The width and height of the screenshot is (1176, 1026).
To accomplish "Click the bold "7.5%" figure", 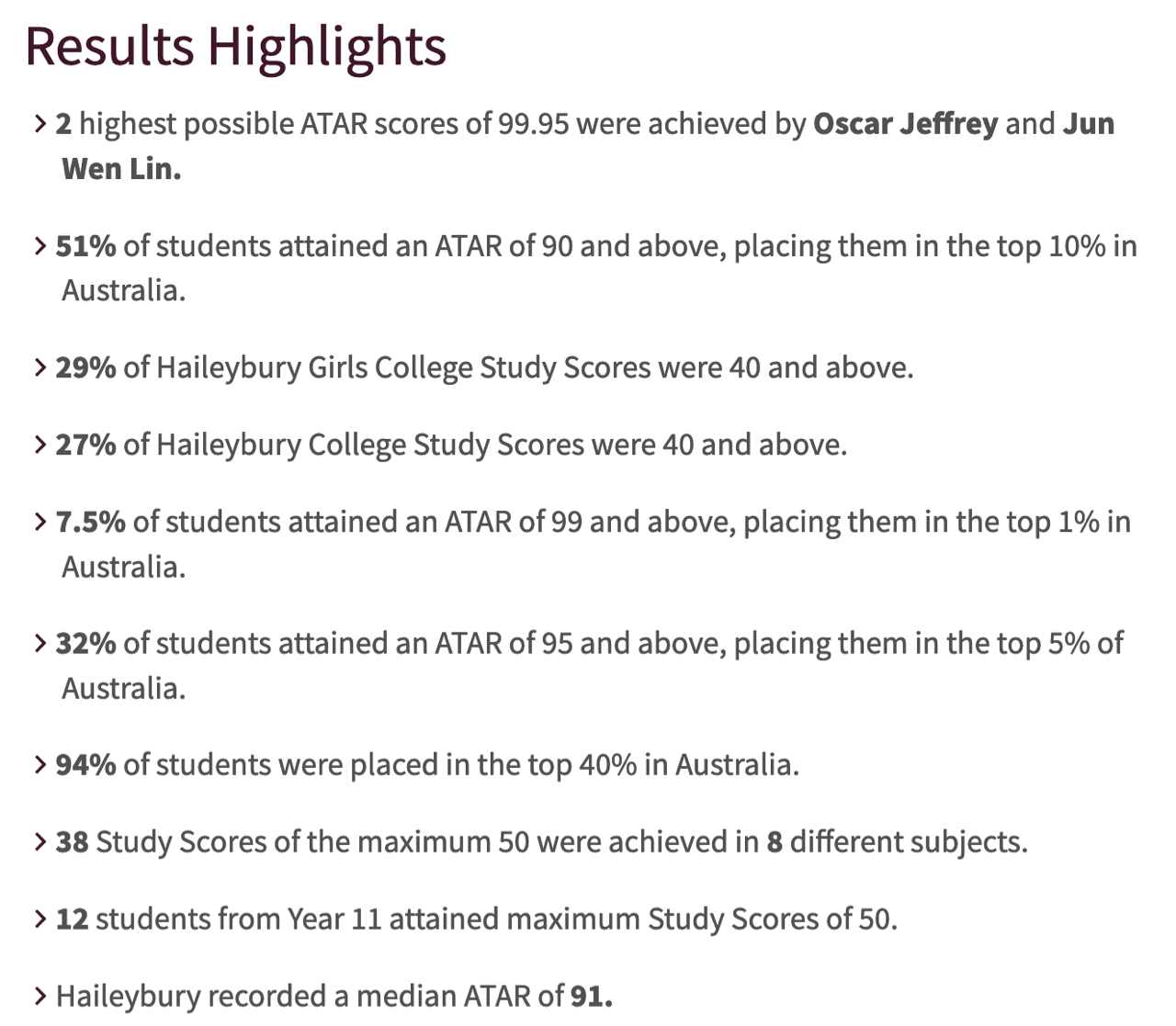I will click(90, 522).
